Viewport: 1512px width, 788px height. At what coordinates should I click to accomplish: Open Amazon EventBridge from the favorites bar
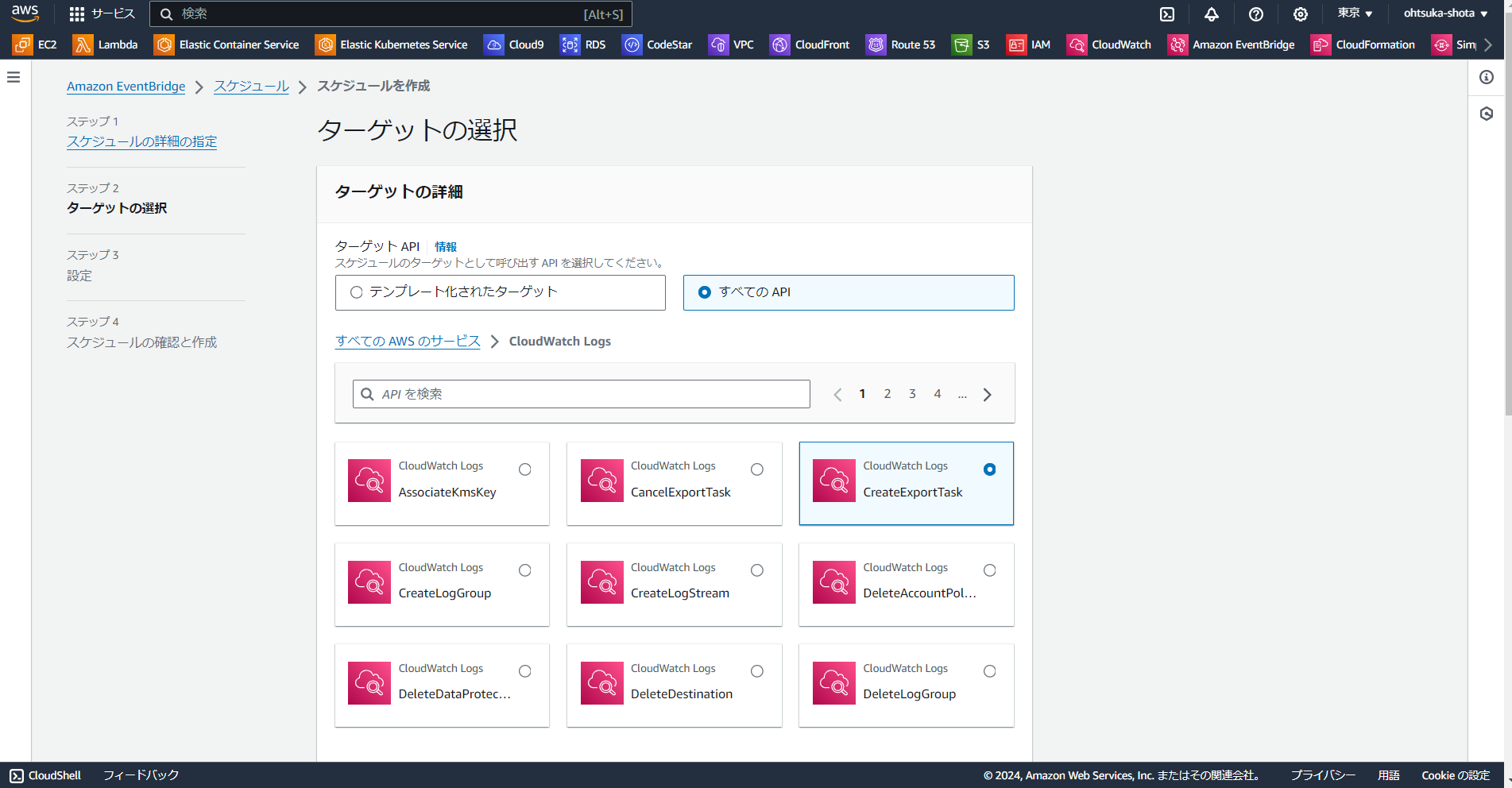point(1232,45)
